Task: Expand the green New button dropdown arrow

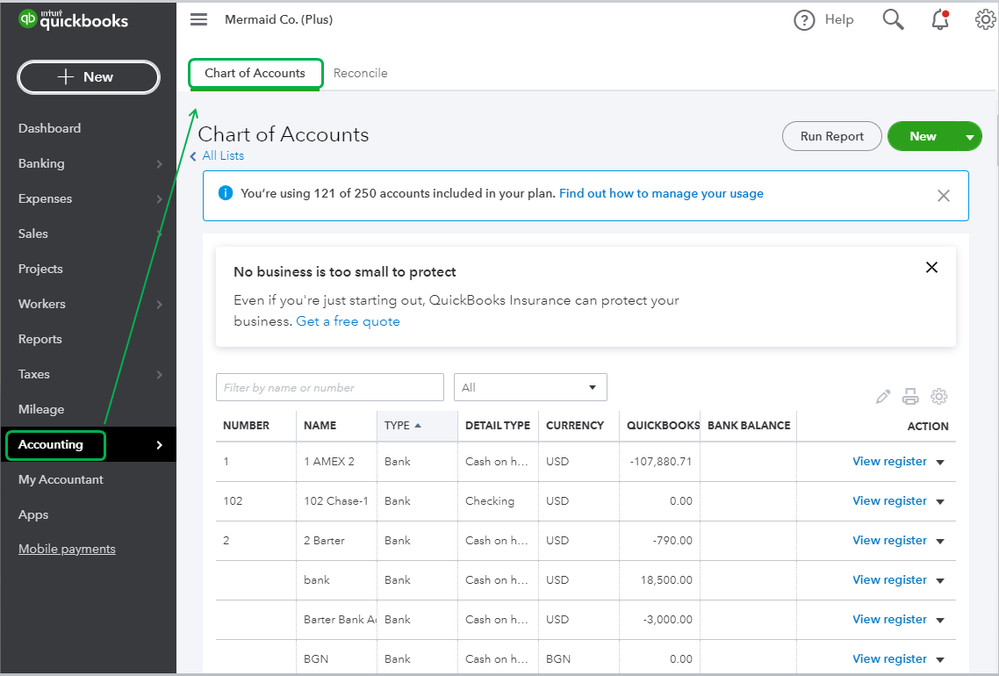Action: (x=969, y=137)
